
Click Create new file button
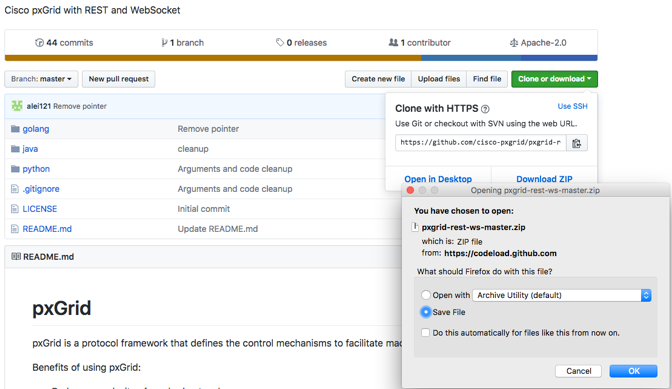point(378,79)
